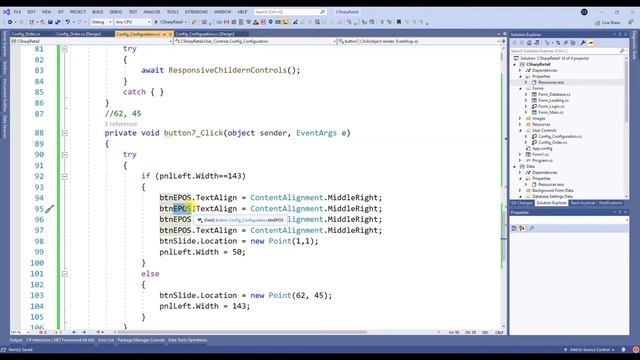Click the highlighted preview icon in Solution Explorer toolbar

[590, 43]
